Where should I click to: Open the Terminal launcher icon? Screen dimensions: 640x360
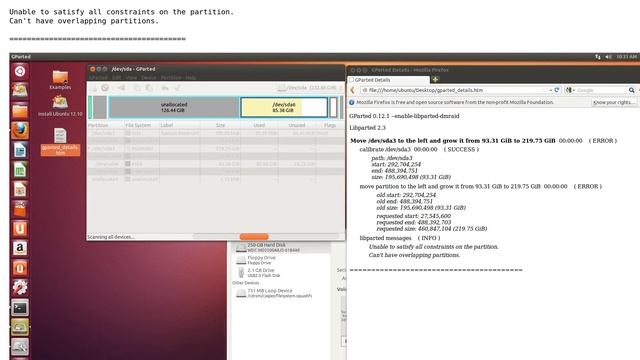click(20, 308)
